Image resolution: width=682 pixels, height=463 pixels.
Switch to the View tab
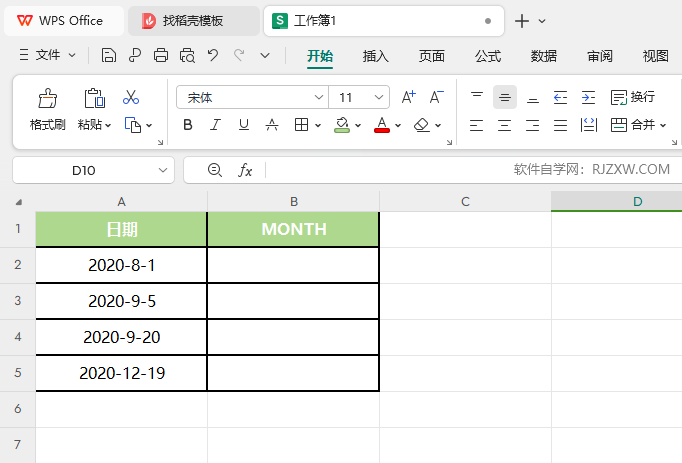click(656, 56)
